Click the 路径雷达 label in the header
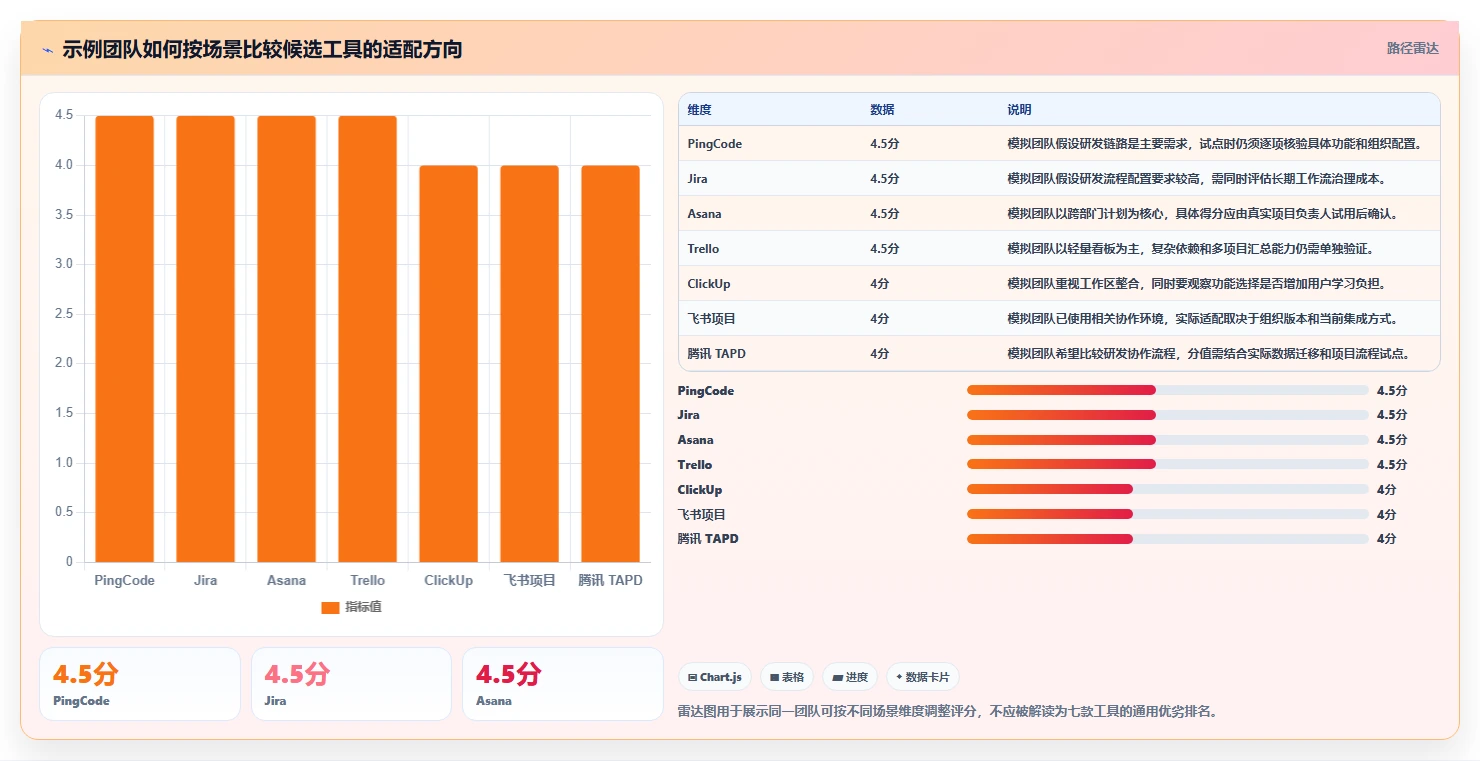1480x761 pixels. tap(1412, 48)
